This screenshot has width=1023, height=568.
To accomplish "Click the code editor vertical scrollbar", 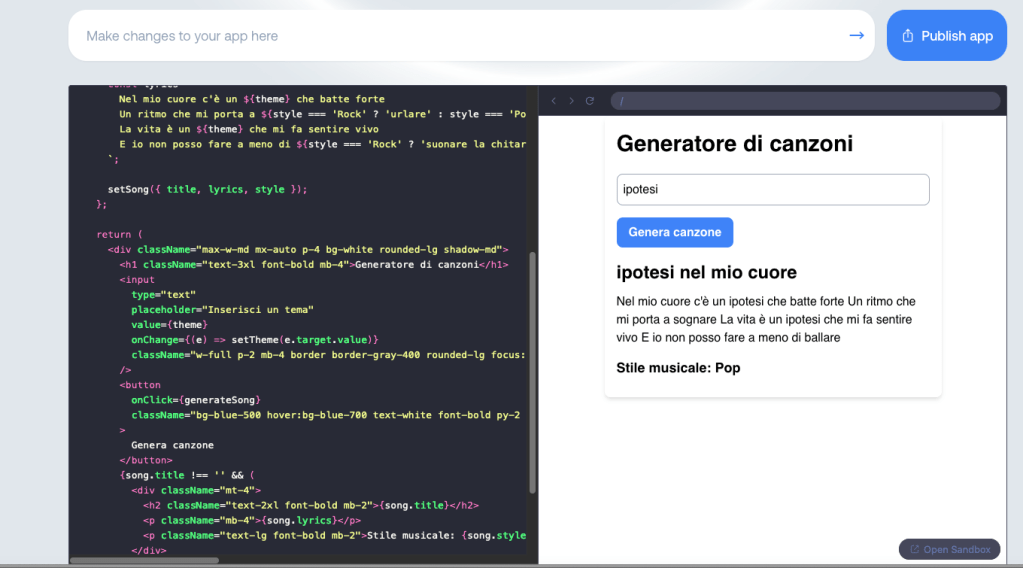I will [x=532, y=370].
